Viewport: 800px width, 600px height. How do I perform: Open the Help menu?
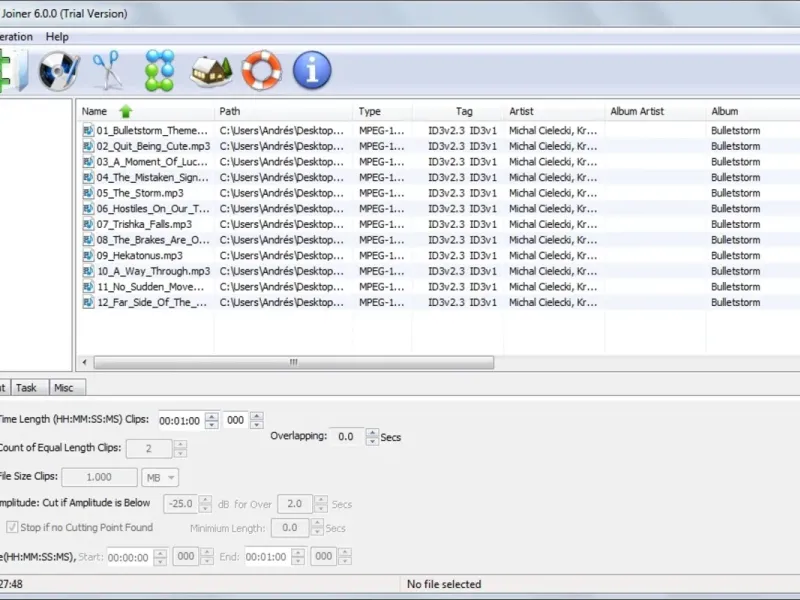[x=57, y=37]
